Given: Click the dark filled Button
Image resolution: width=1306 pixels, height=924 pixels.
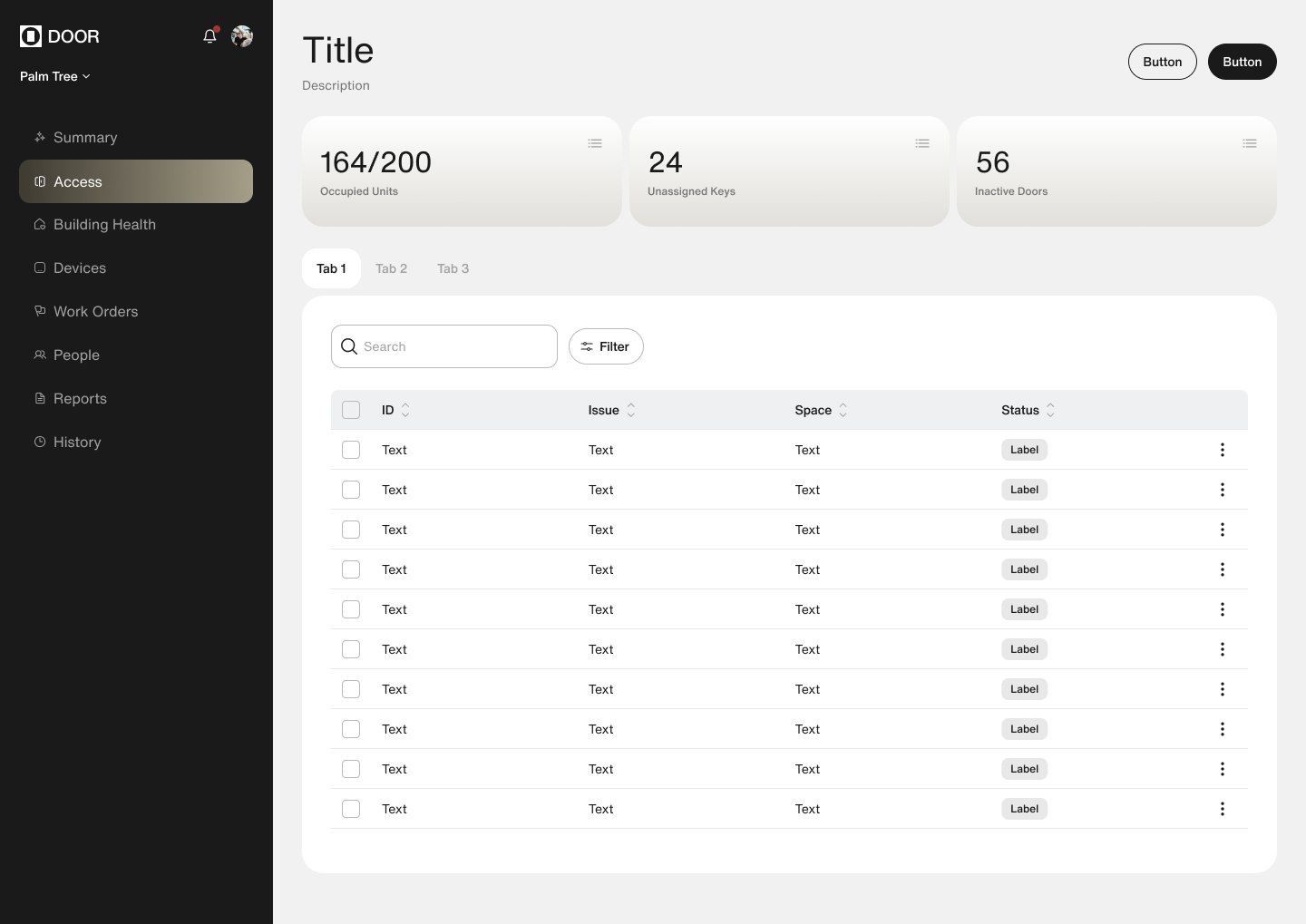Looking at the screenshot, I should click(1243, 62).
